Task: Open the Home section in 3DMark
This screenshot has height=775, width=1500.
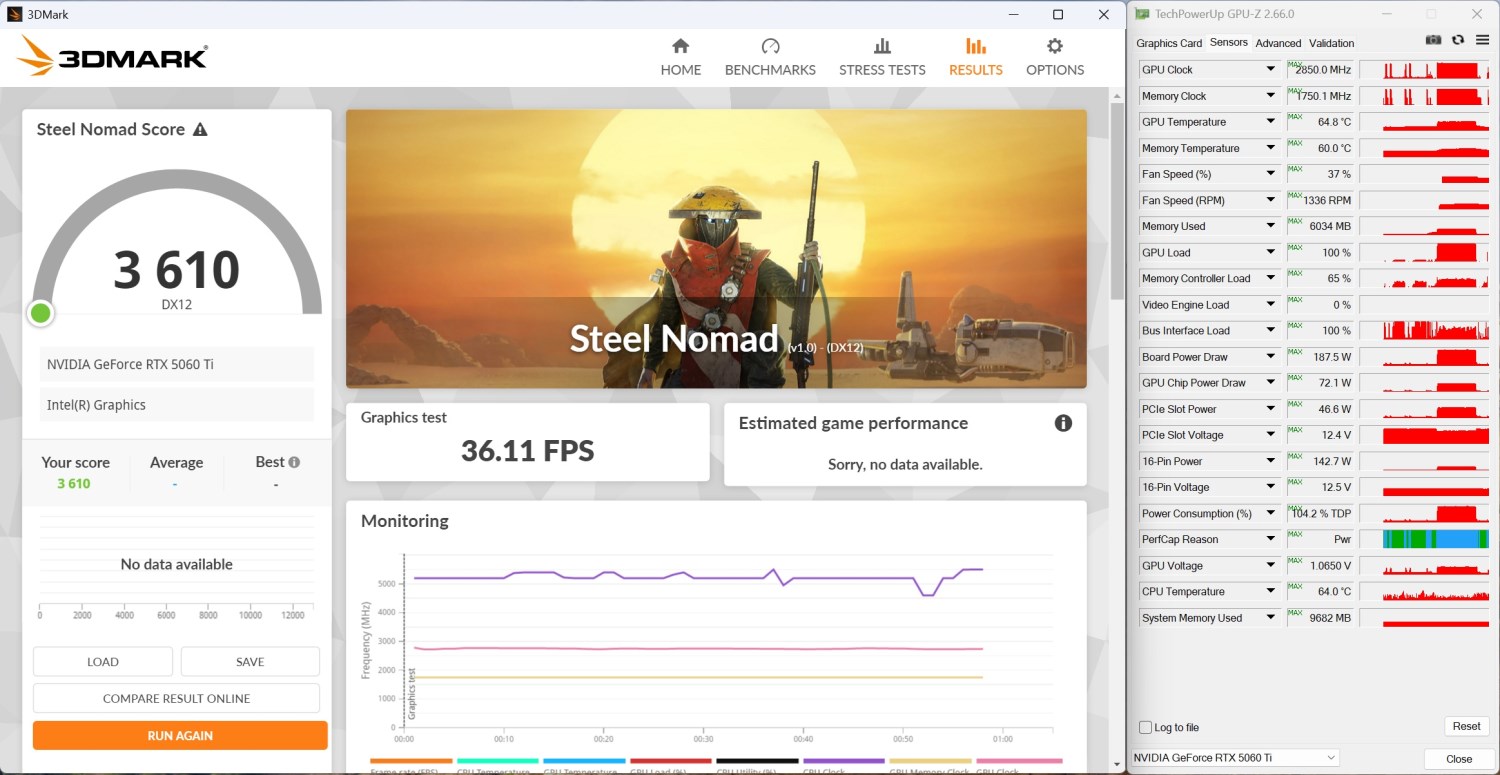Action: 680,57
